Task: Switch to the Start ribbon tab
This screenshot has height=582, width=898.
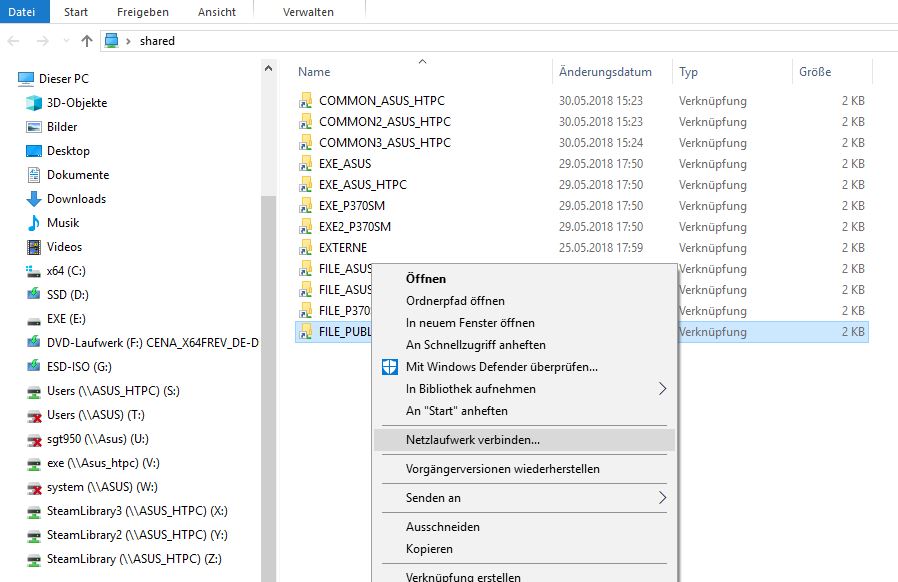Action: point(76,12)
